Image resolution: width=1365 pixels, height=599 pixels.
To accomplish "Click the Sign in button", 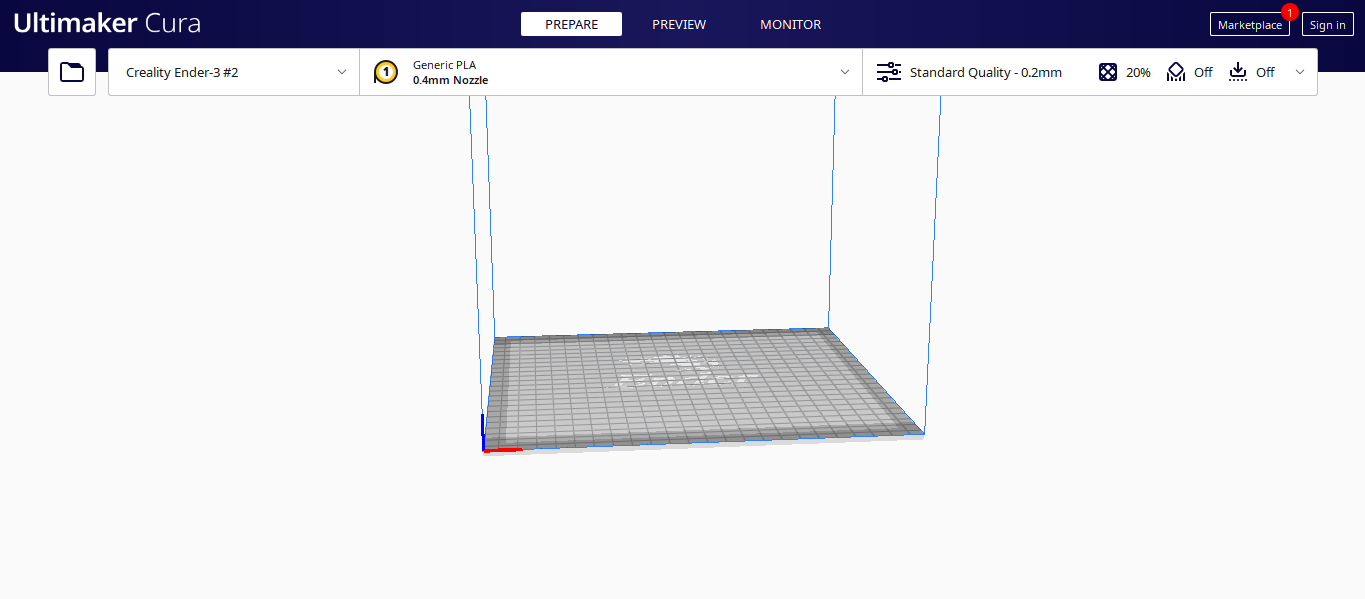I will 1327,25.
